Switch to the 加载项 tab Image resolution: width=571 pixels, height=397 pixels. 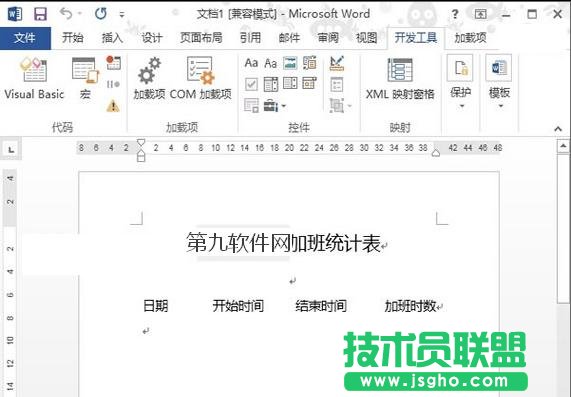tap(470, 38)
